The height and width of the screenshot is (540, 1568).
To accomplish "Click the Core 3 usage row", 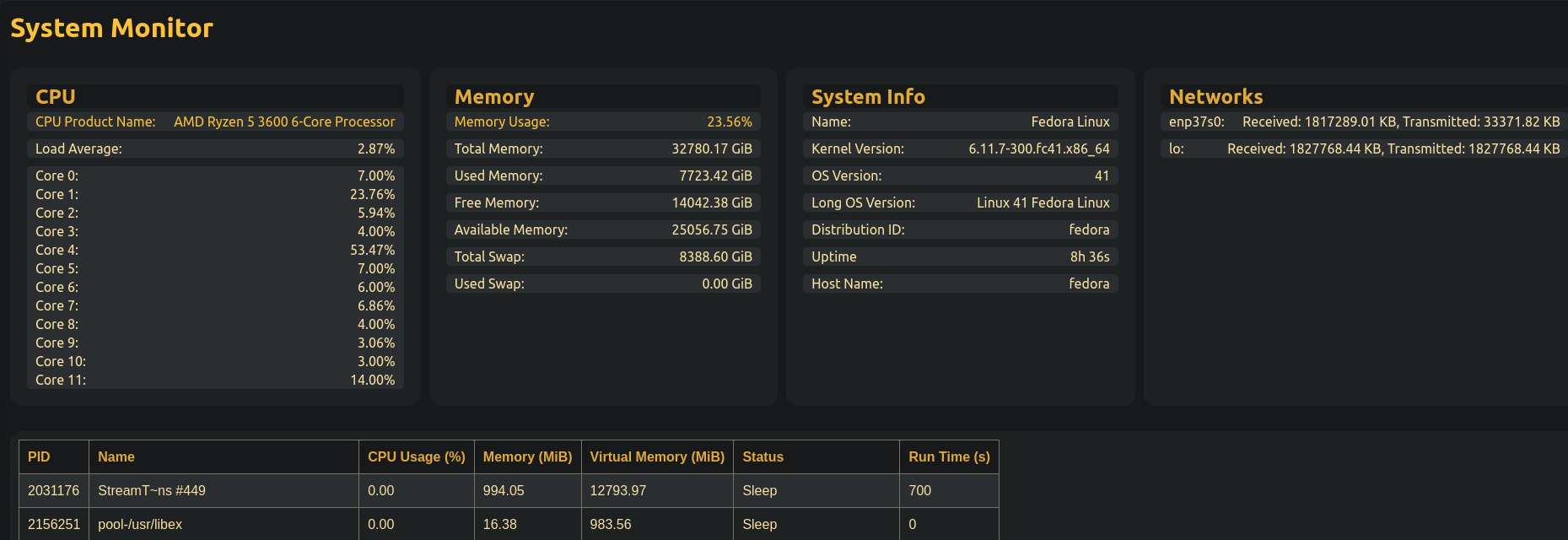I will 215,231.
